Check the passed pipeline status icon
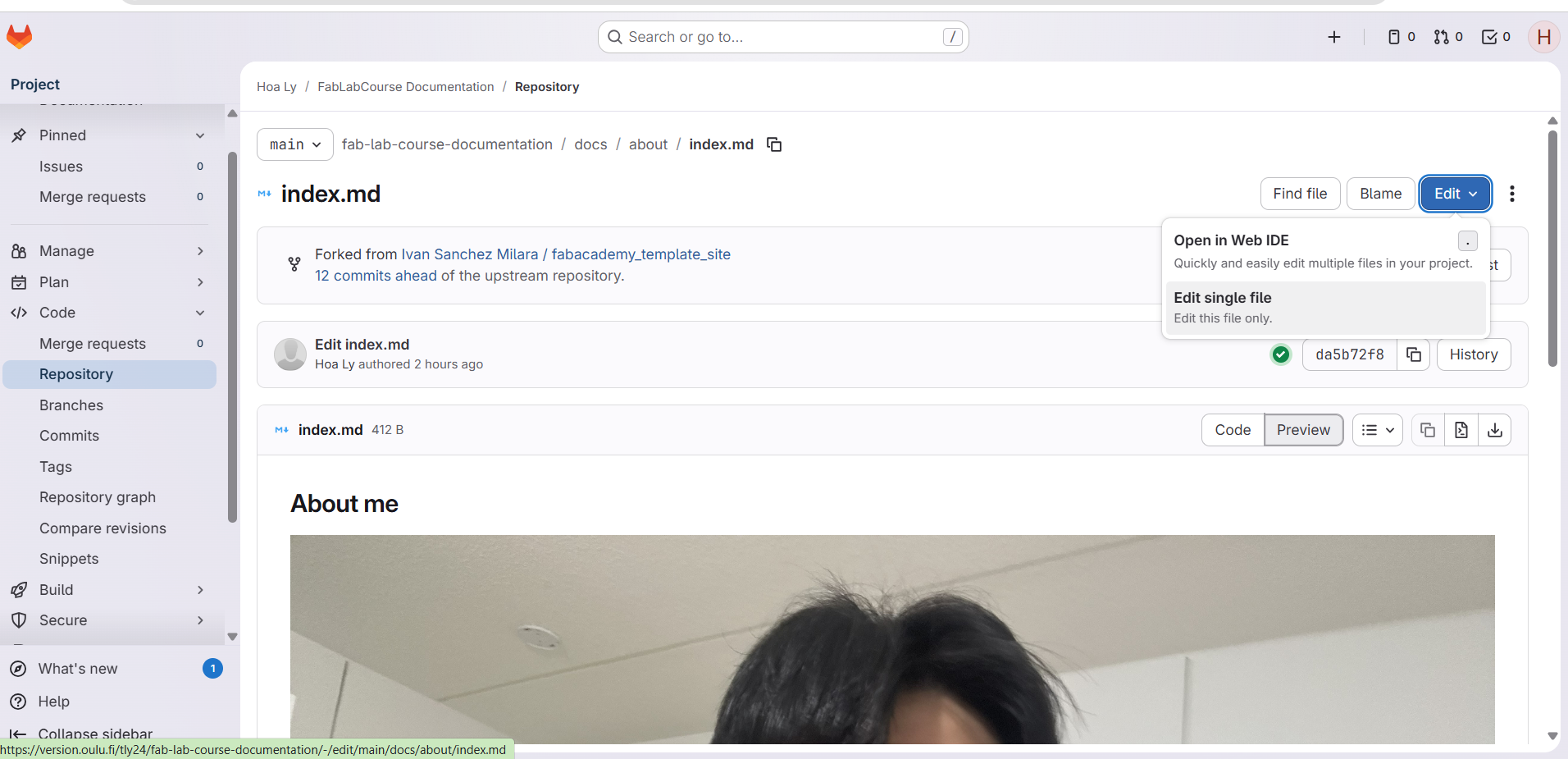The height and width of the screenshot is (759, 1568). click(1280, 354)
